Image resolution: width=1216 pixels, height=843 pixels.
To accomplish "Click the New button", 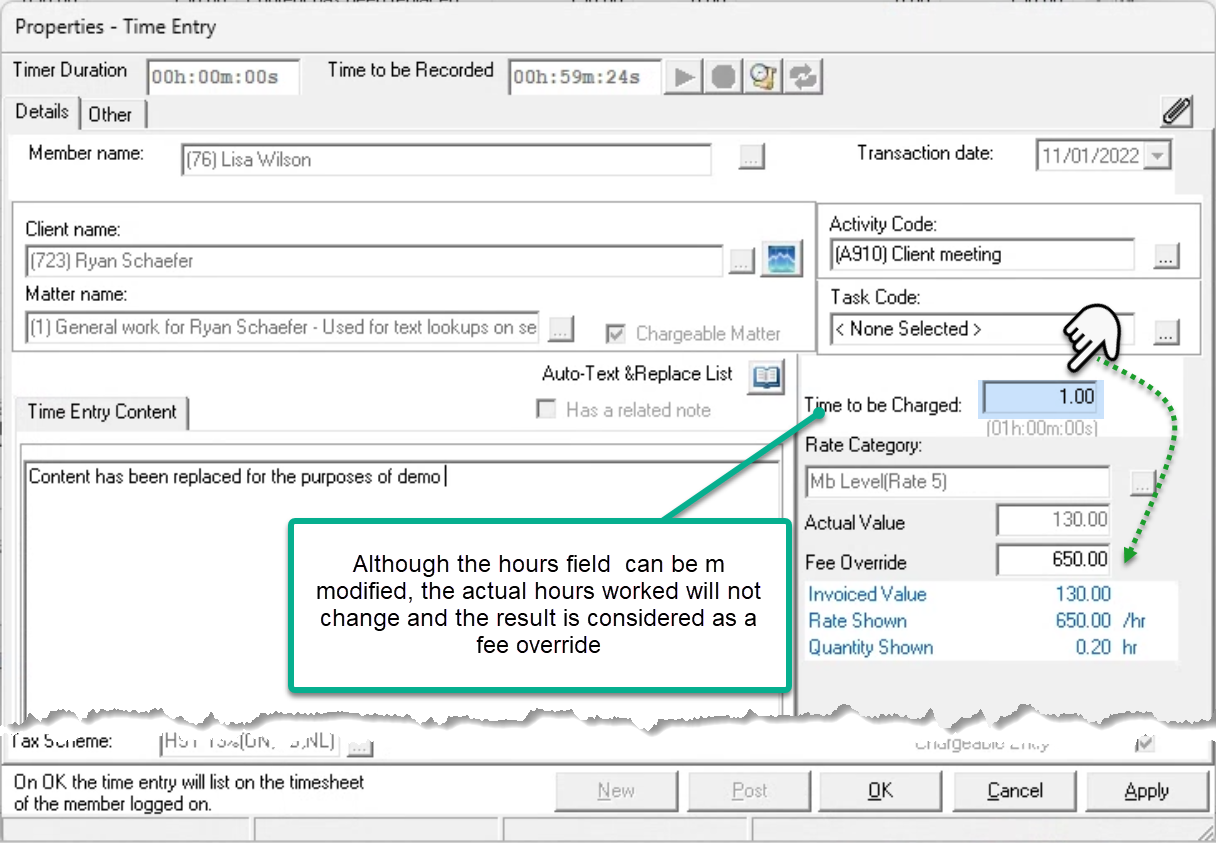I will click(616, 791).
